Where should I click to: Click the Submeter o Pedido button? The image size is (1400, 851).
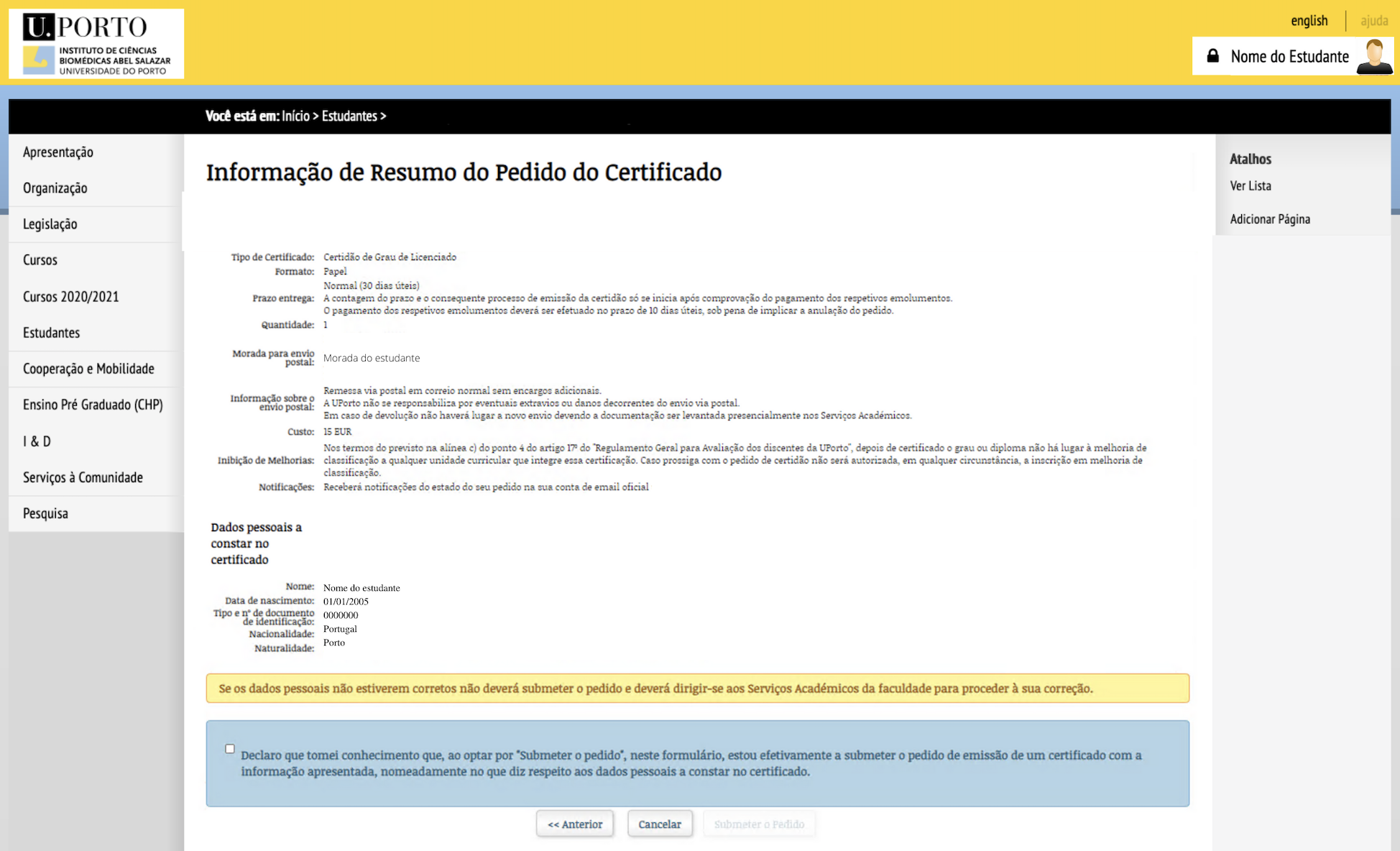point(759,824)
